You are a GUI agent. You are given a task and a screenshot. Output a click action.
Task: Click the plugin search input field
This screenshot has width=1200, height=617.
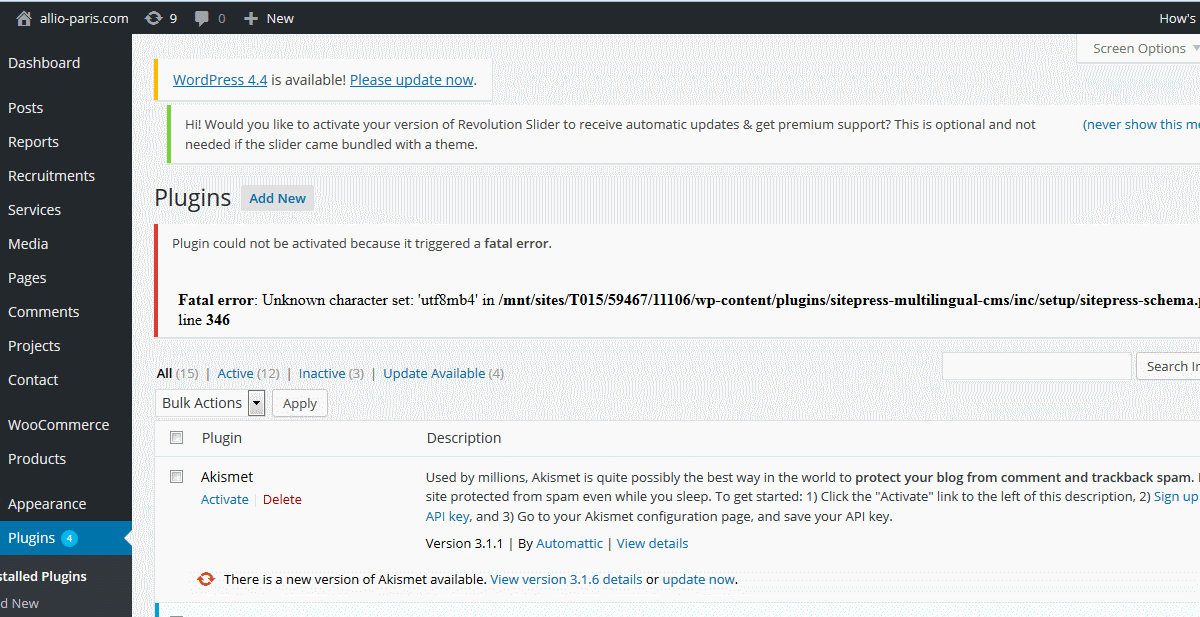[x=1036, y=366]
